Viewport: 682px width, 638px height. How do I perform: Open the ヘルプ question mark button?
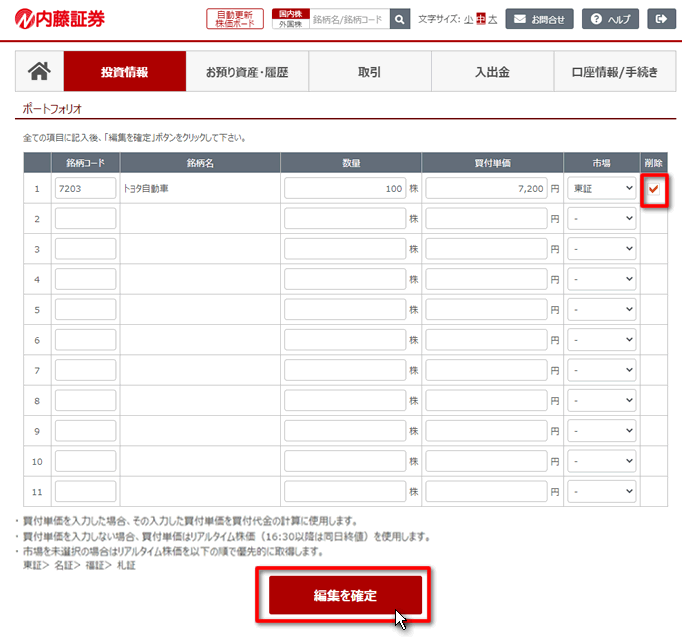point(611,19)
